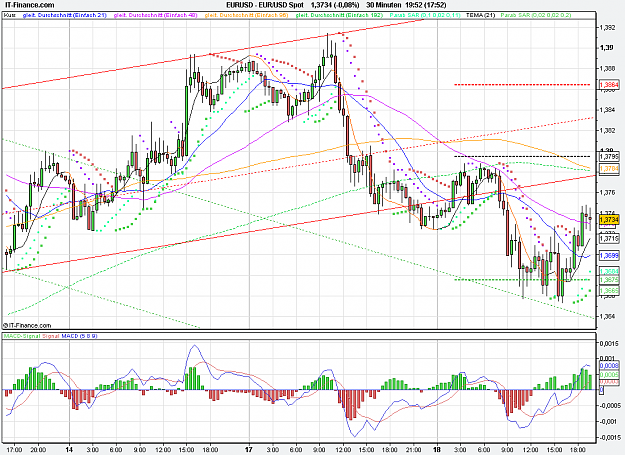Click the 17:00 time axis label
This screenshot has width=625, height=455.
[x=15, y=450]
